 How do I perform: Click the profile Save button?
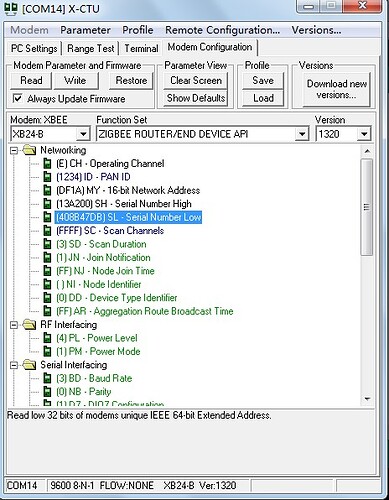click(x=263, y=81)
